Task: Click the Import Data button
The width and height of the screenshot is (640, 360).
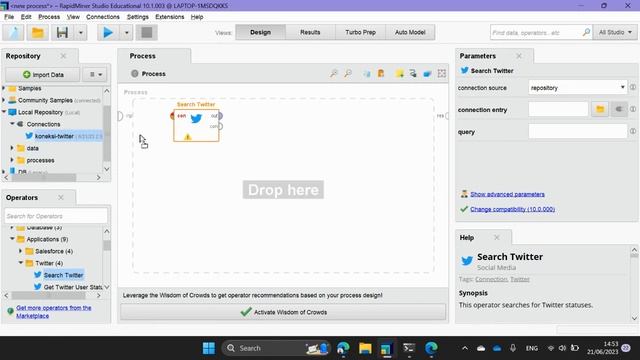Action: 43,75
